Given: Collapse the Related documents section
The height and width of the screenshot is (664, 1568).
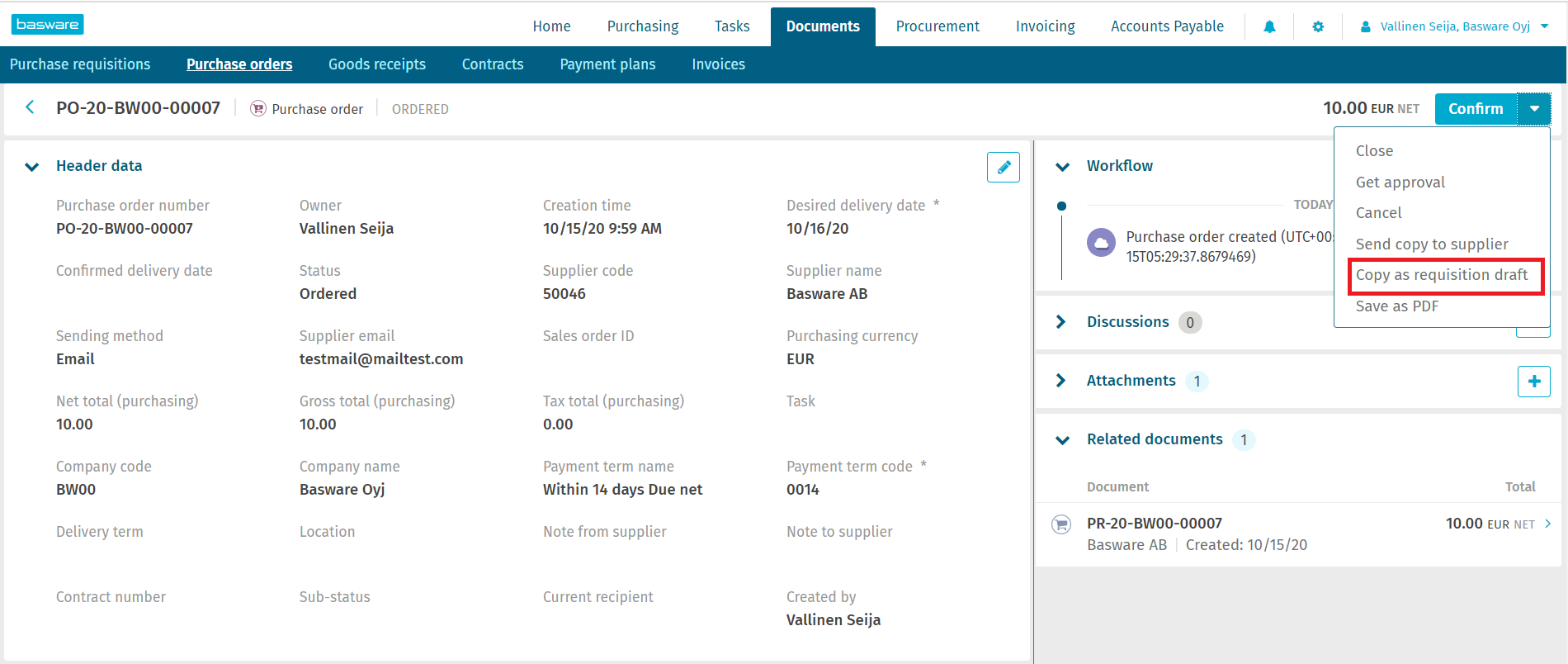Looking at the screenshot, I should tap(1063, 440).
